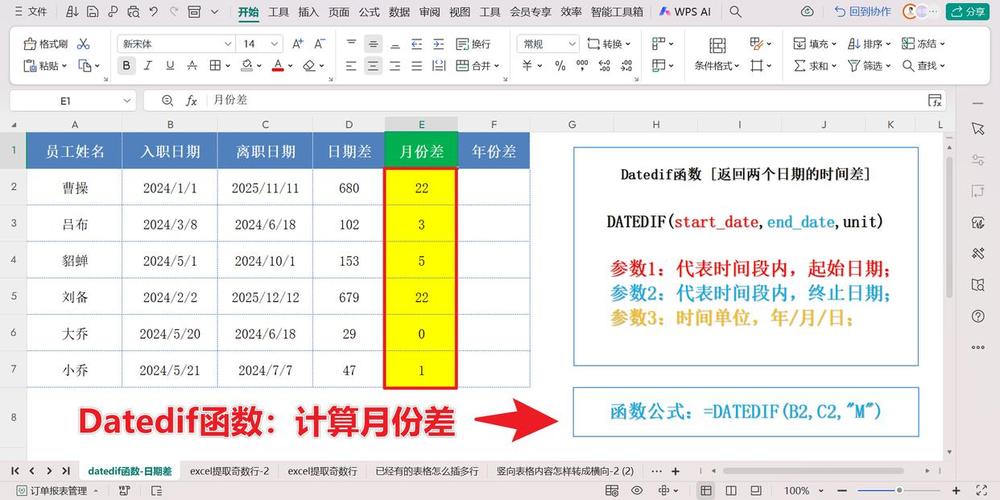Add a new sheet with plus button

[x=675, y=471]
